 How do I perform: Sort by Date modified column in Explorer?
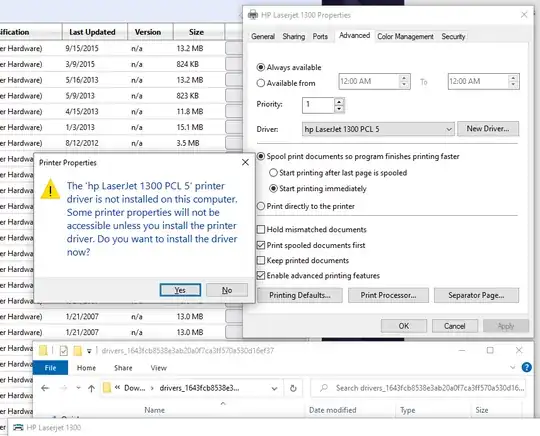(x=332, y=410)
